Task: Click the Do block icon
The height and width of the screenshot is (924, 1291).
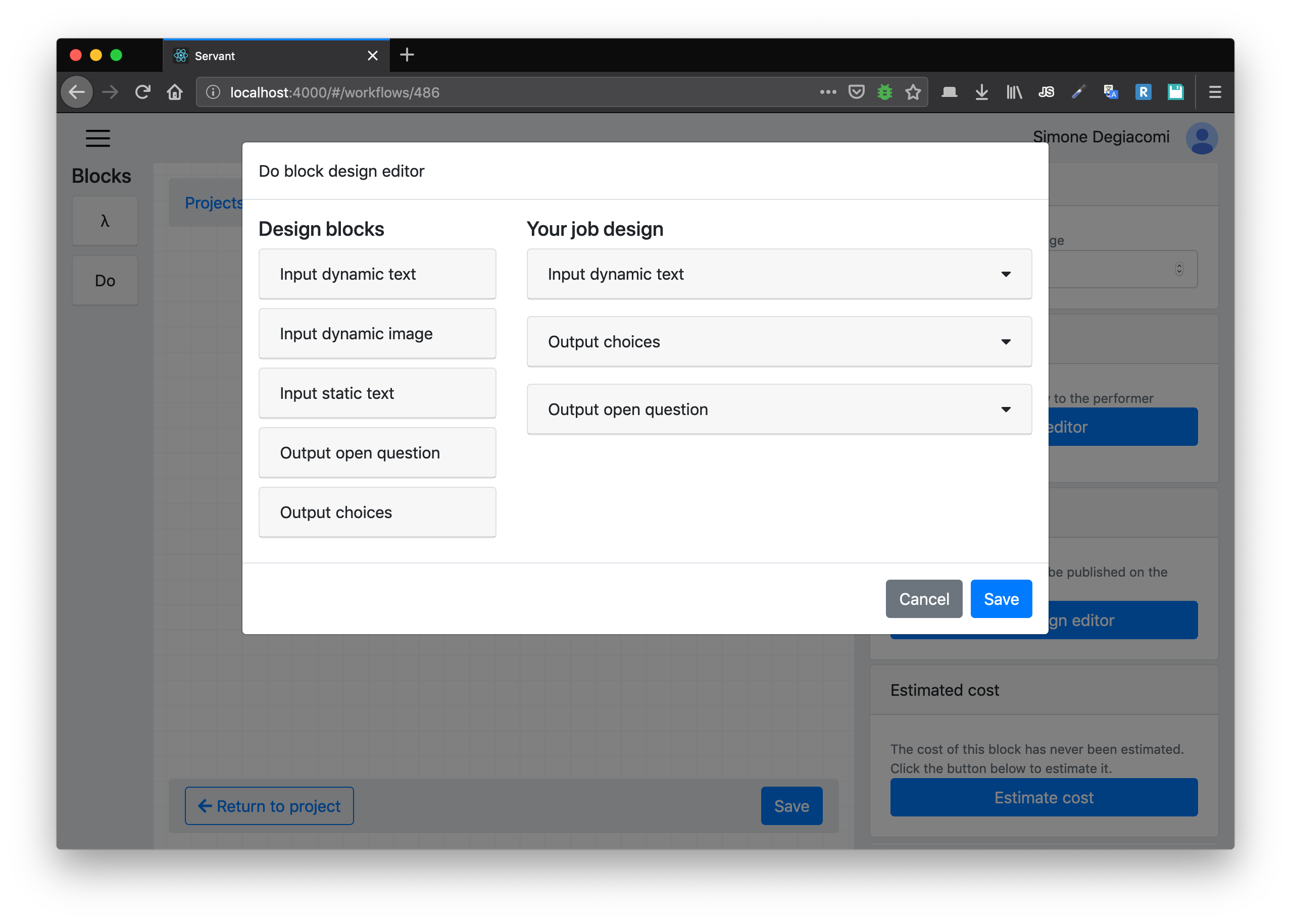Action: 104,280
